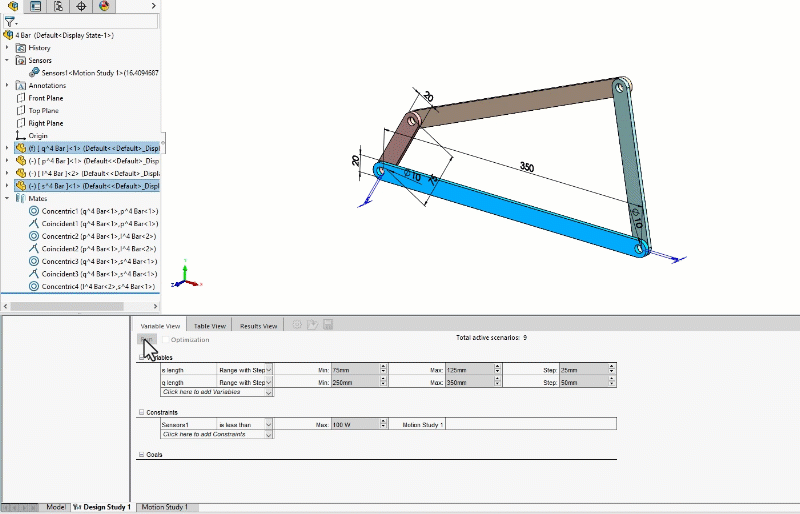Increment the s length Min spinner

coord(385,368)
